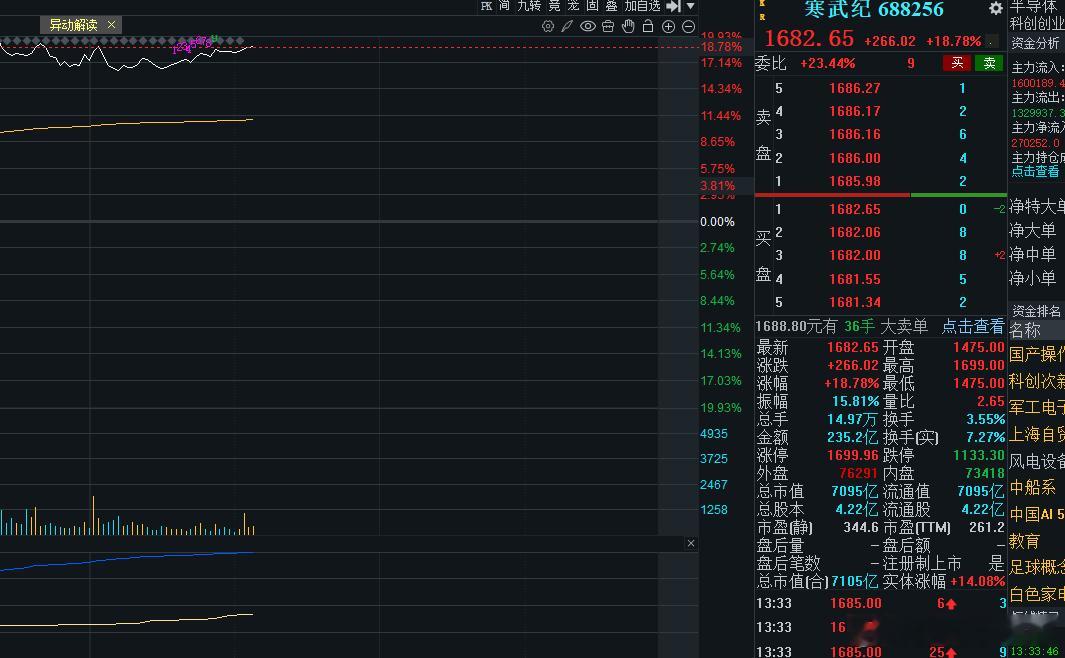Open the 军工电子 sector row
1065x658 pixels.
[1036, 407]
